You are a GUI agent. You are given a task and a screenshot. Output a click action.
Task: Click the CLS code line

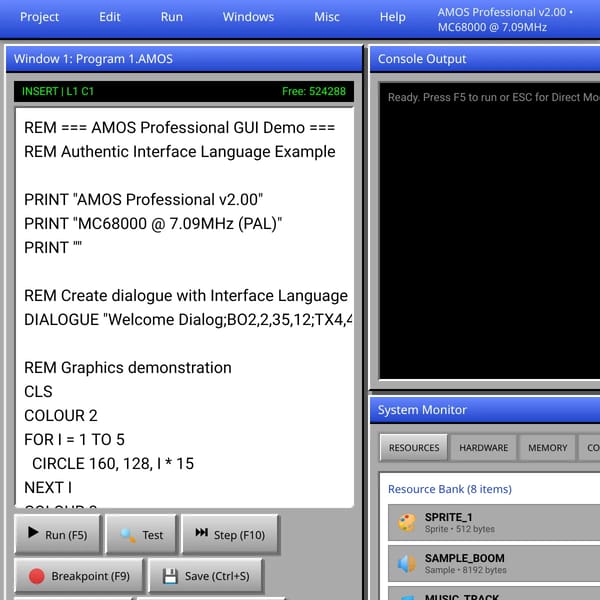tap(38, 391)
